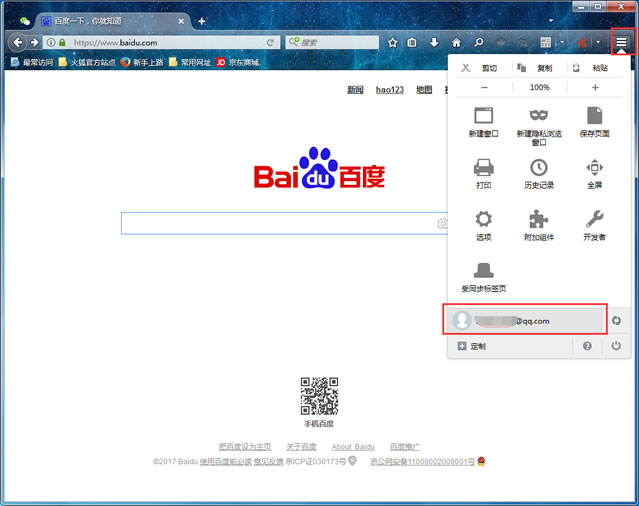Open the hao123 link
The image size is (639, 506).
pyautogui.click(x=390, y=90)
